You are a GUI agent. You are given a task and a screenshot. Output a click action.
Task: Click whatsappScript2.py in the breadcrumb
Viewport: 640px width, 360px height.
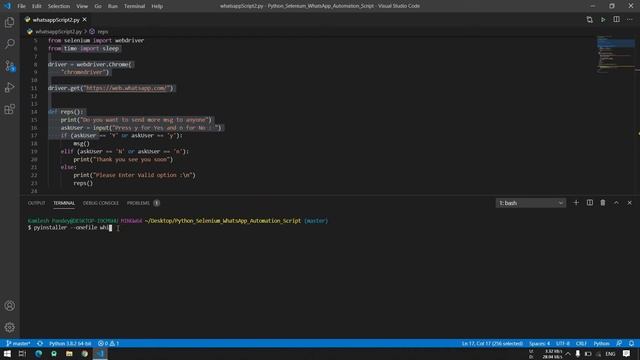tap(58, 31)
